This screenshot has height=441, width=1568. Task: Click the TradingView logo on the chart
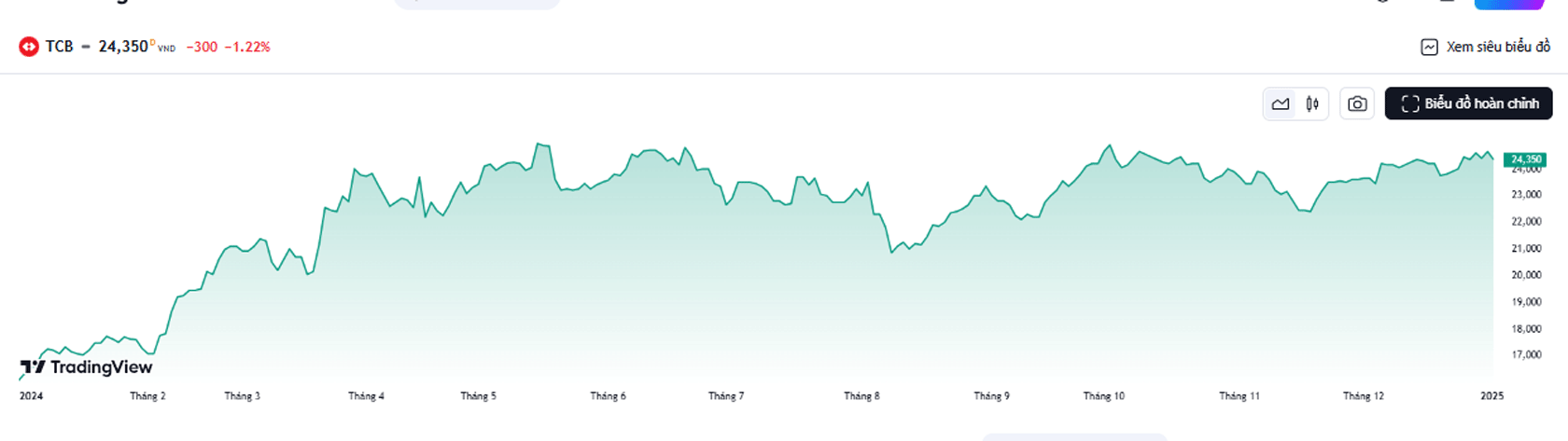tap(87, 367)
